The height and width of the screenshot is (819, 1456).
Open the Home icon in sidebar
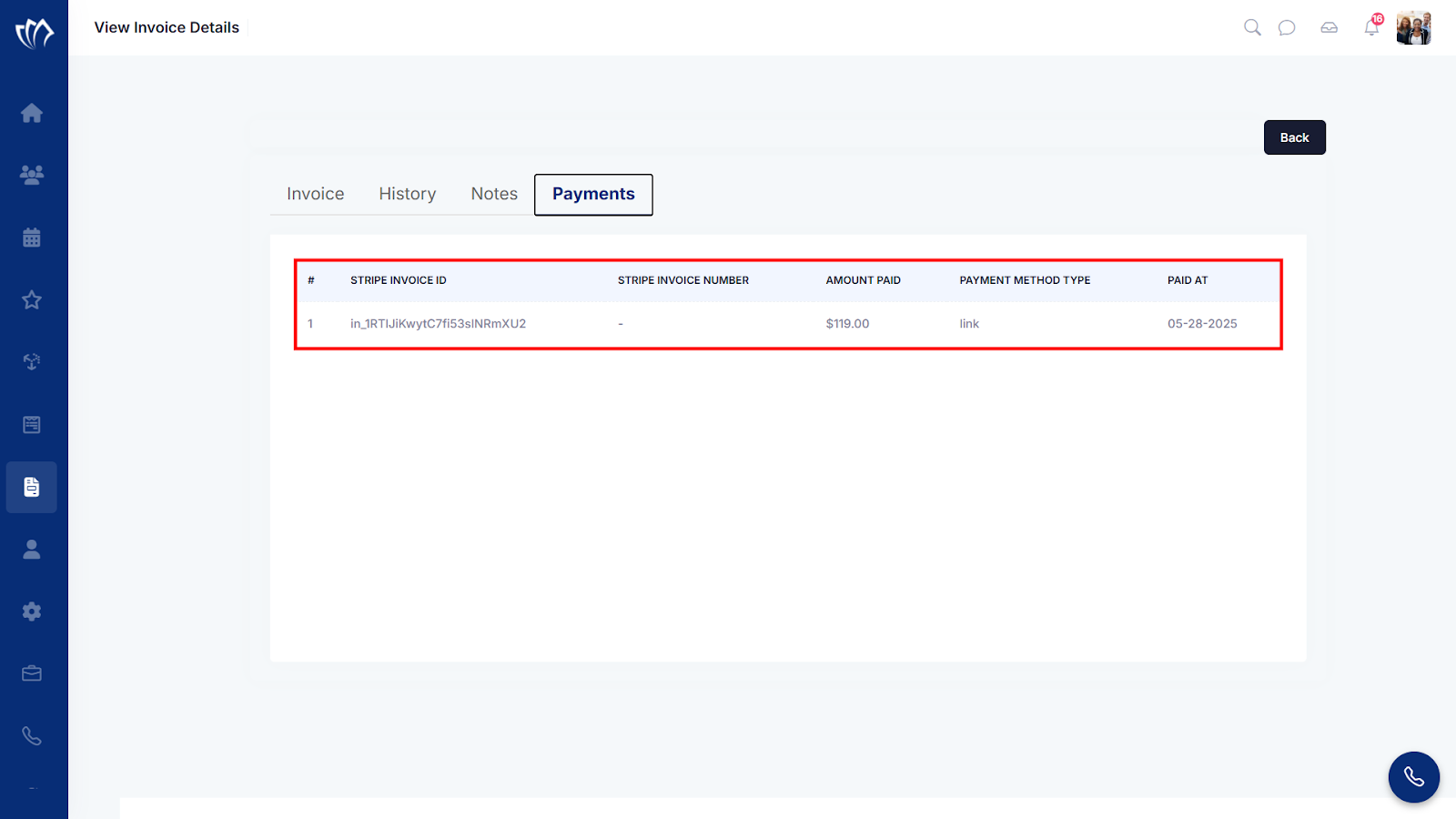coord(32,113)
